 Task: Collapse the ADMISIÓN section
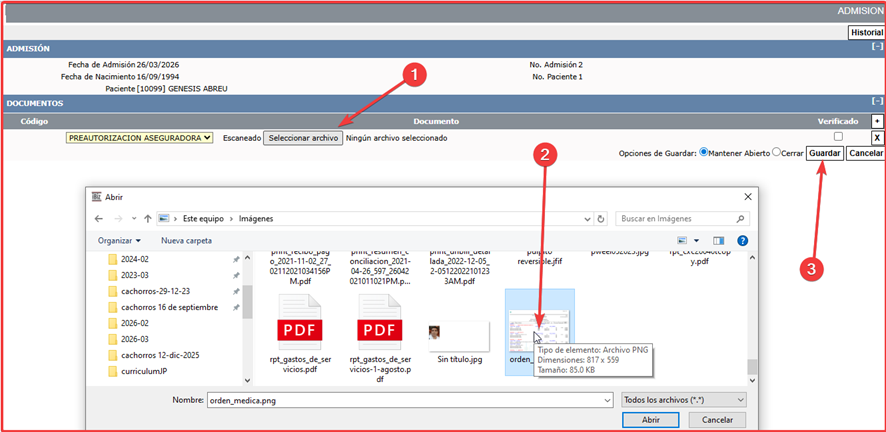pyautogui.click(x=877, y=47)
